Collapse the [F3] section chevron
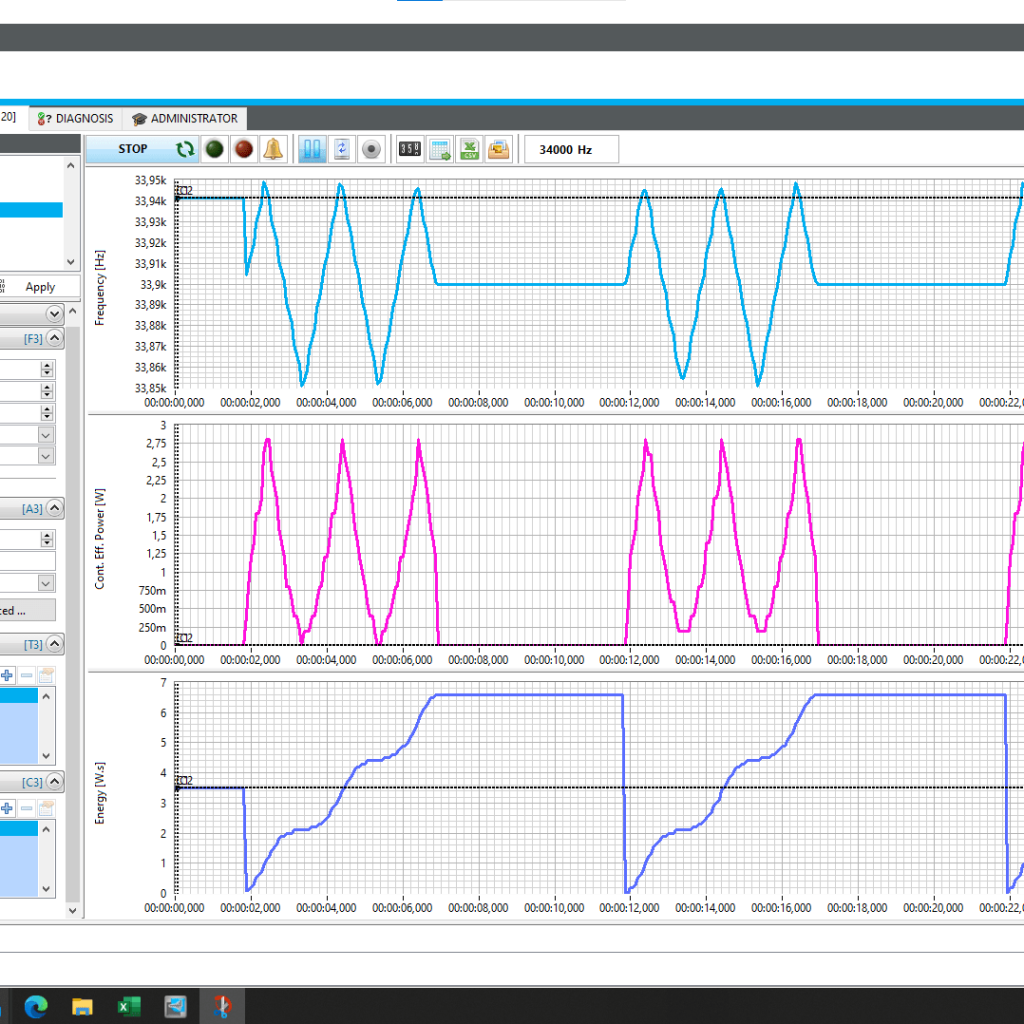The image size is (1024, 1024). click(55, 338)
